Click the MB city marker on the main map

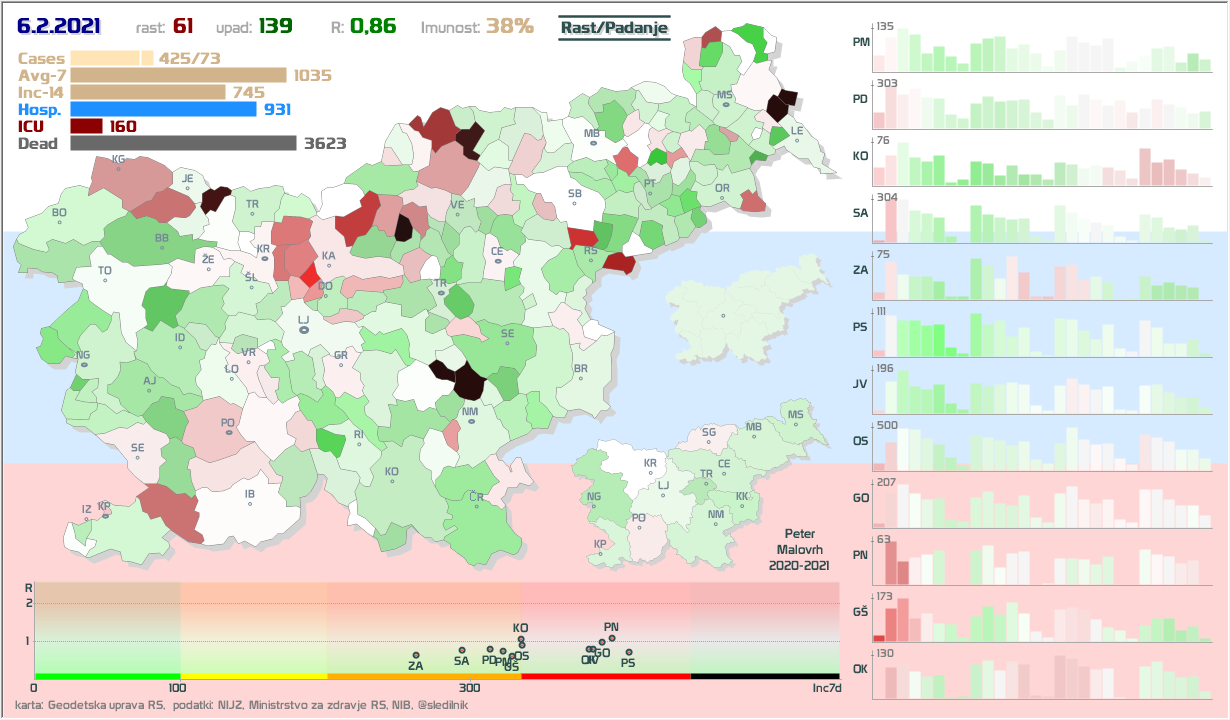point(593,144)
